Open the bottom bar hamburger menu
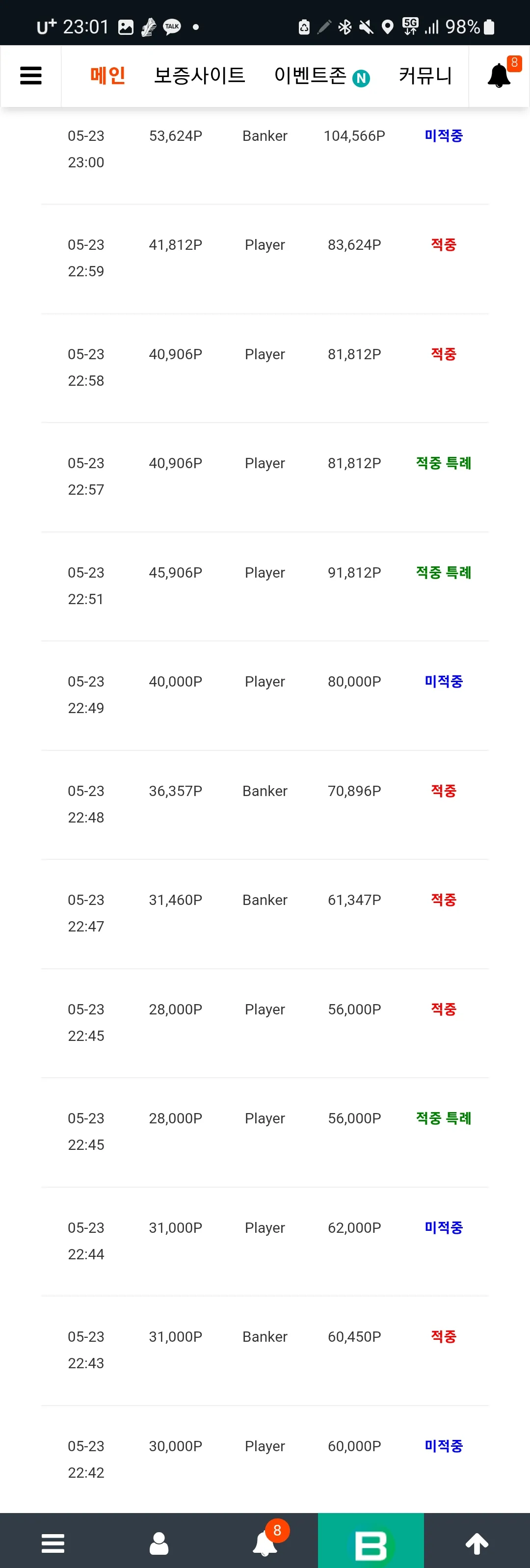This screenshot has height=1568, width=530. (53, 1543)
